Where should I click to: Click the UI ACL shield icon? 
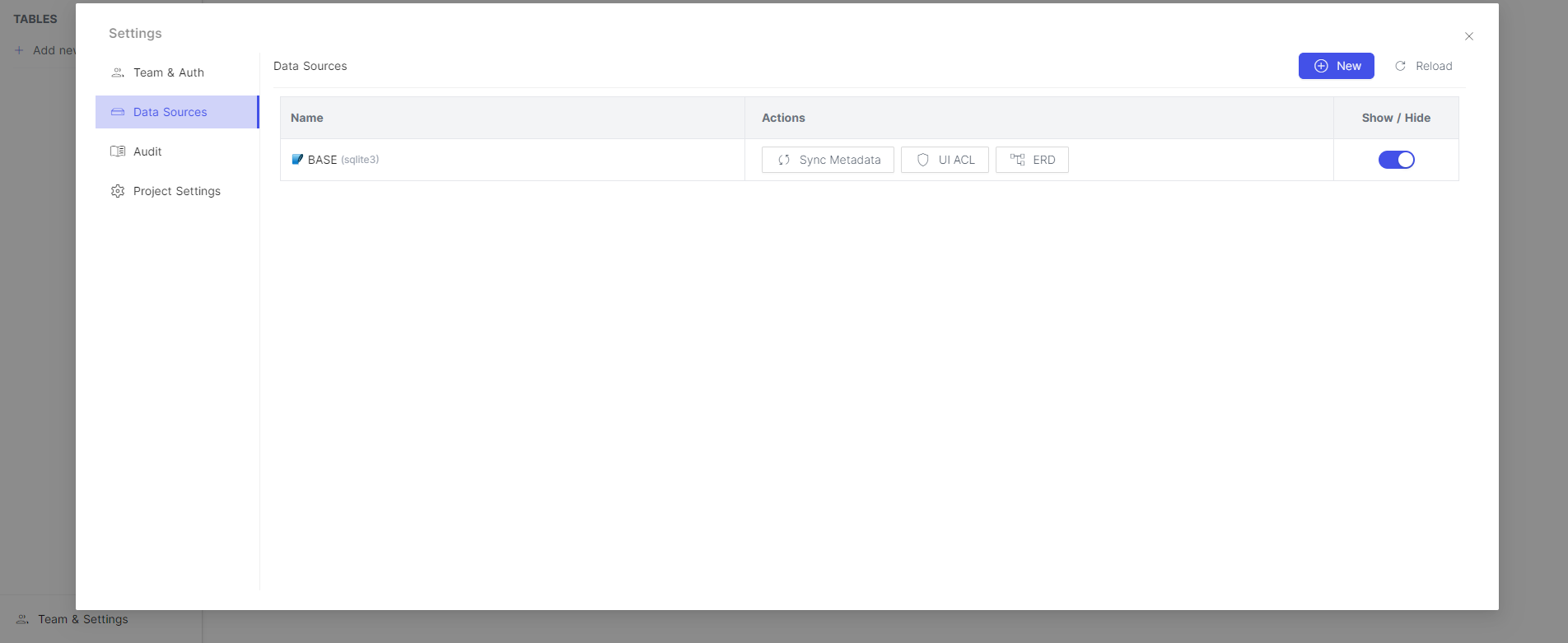pos(923,160)
